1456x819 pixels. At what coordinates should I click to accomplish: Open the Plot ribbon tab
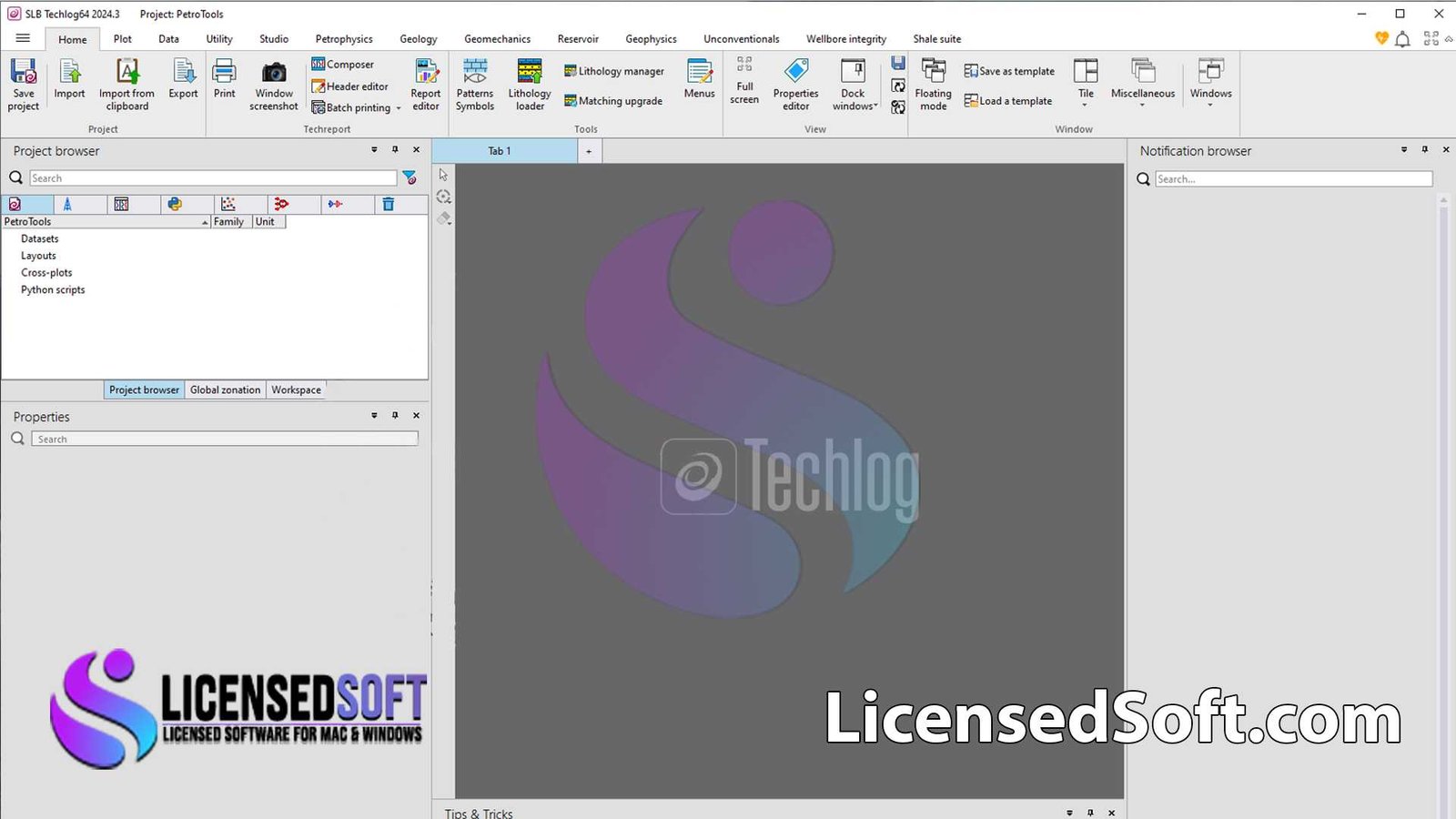click(122, 39)
